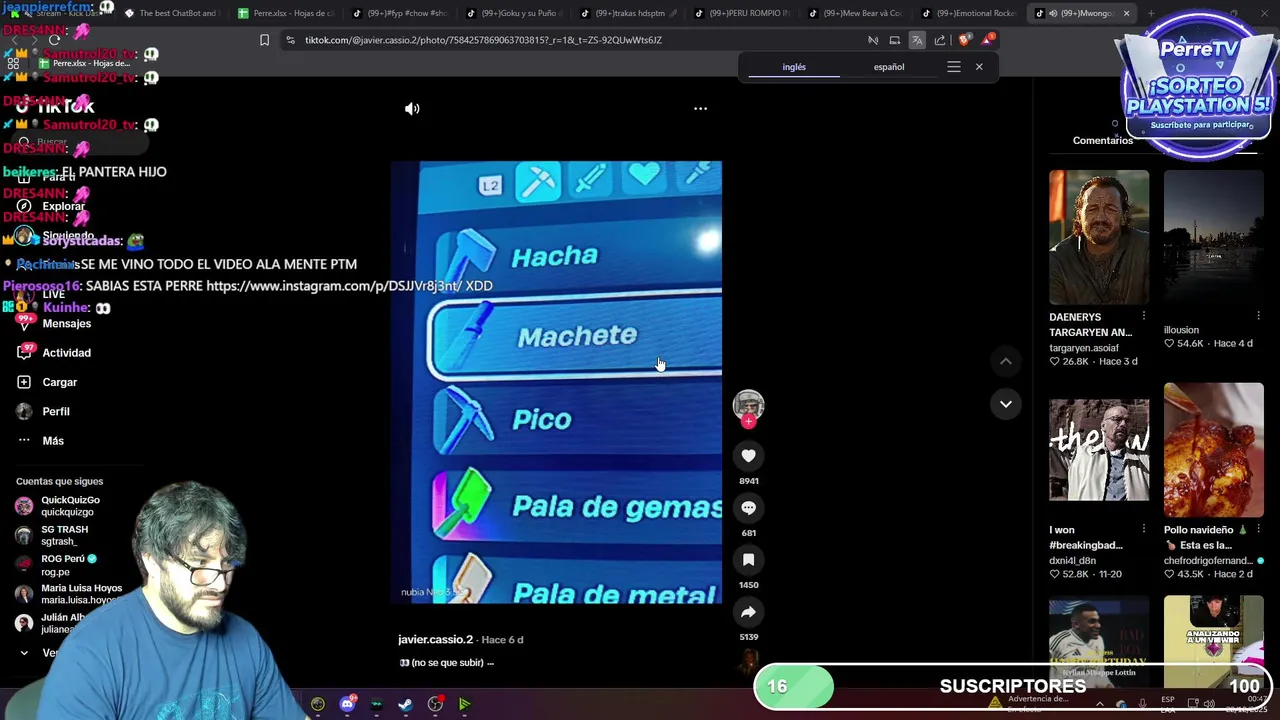Viewport: 1280px width, 720px height.
Task: Switch to 'PERU ROMPIO' browser tab
Action: [x=741, y=13]
